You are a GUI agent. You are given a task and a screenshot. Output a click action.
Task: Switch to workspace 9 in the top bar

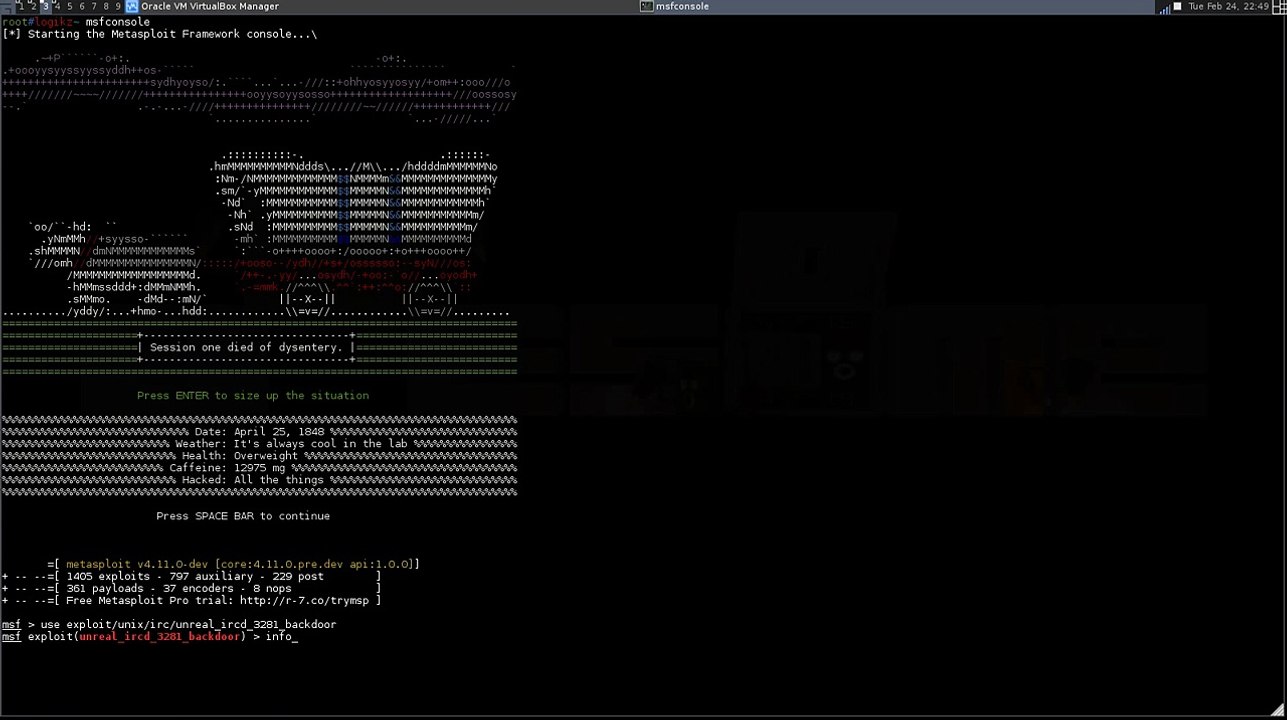coord(118,6)
